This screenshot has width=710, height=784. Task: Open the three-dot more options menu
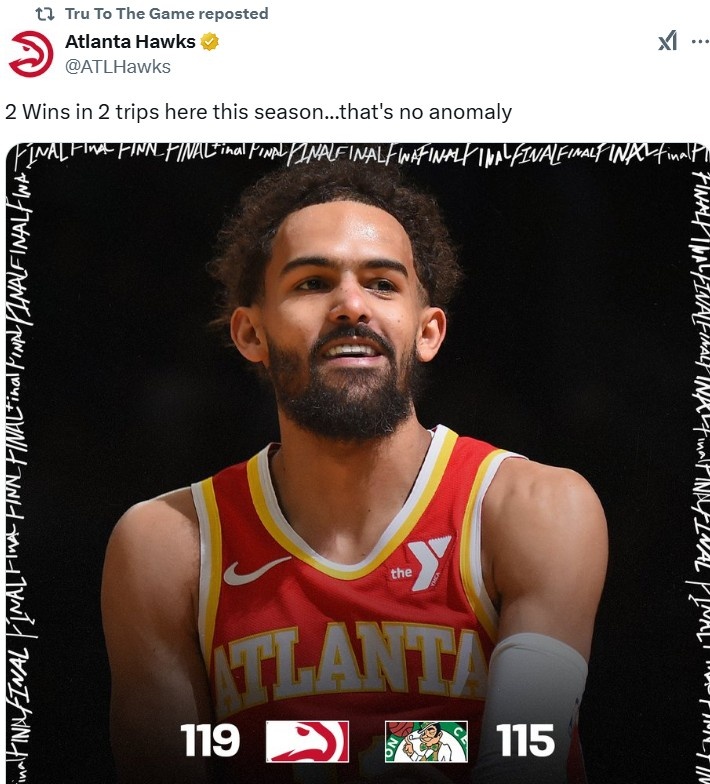coord(700,42)
